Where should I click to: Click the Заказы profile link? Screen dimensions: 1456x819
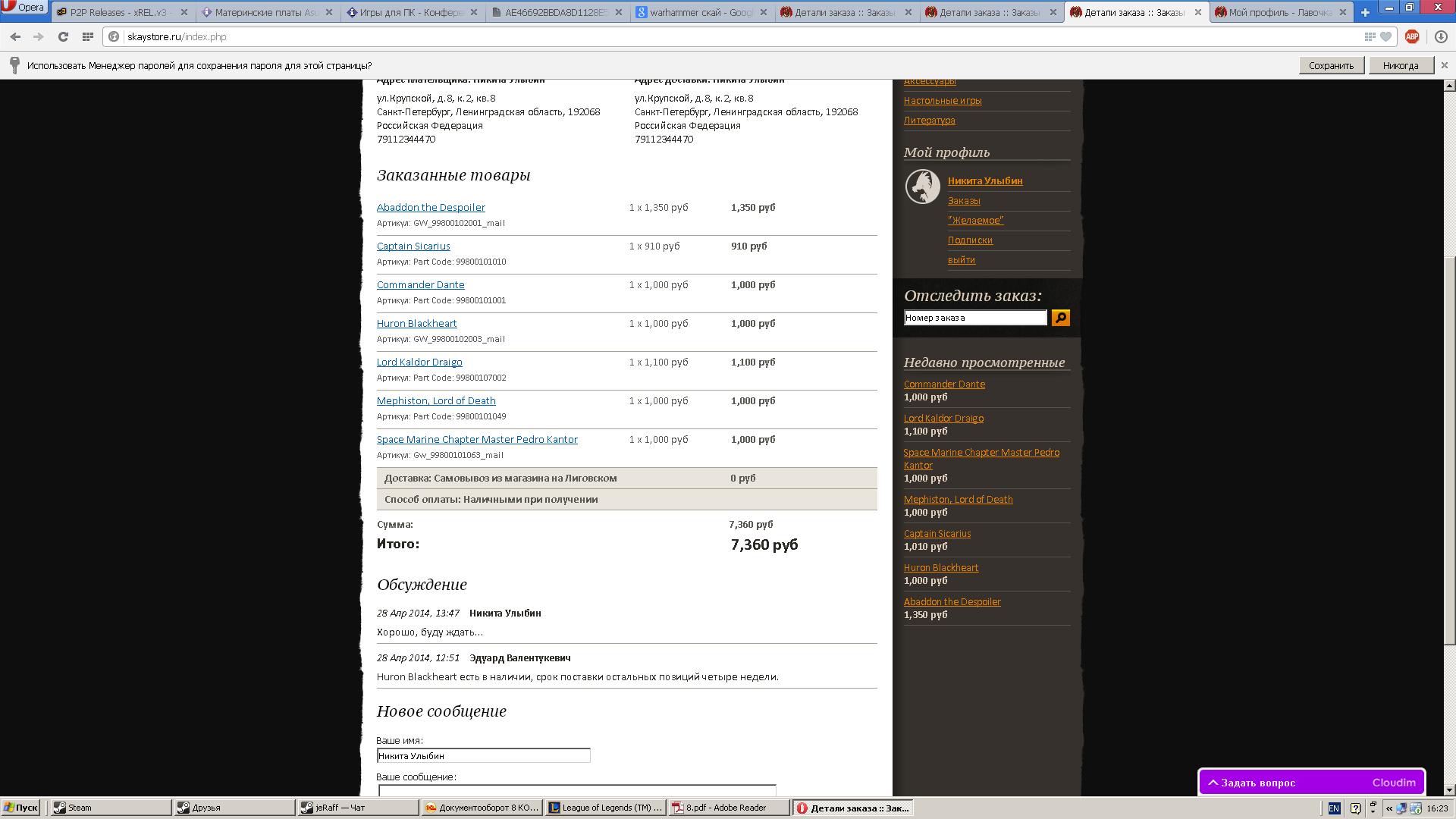click(x=963, y=201)
